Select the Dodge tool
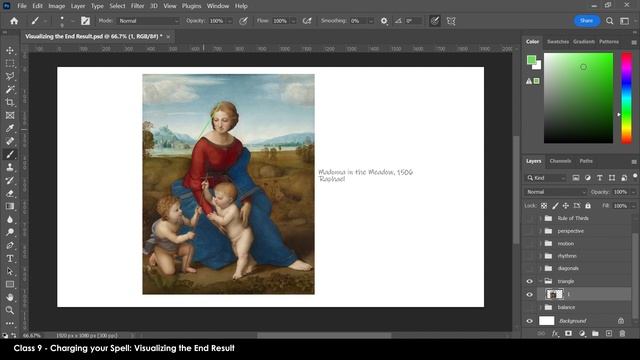 (10, 232)
